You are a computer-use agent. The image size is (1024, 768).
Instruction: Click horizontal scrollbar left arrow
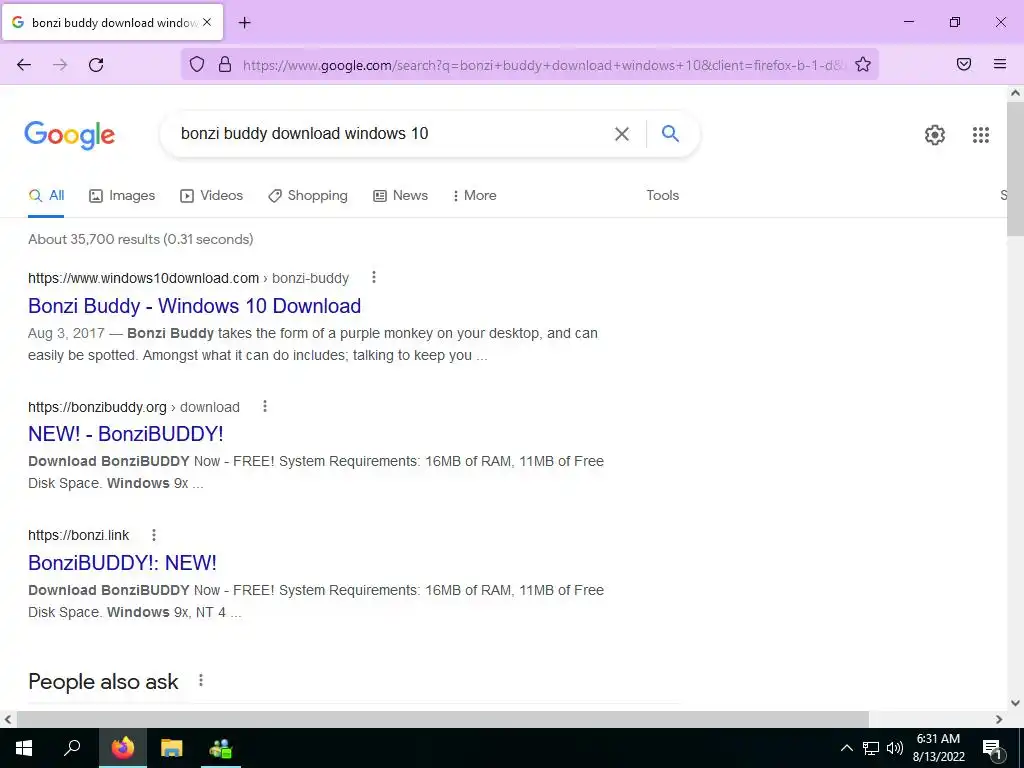[x=8, y=719]
